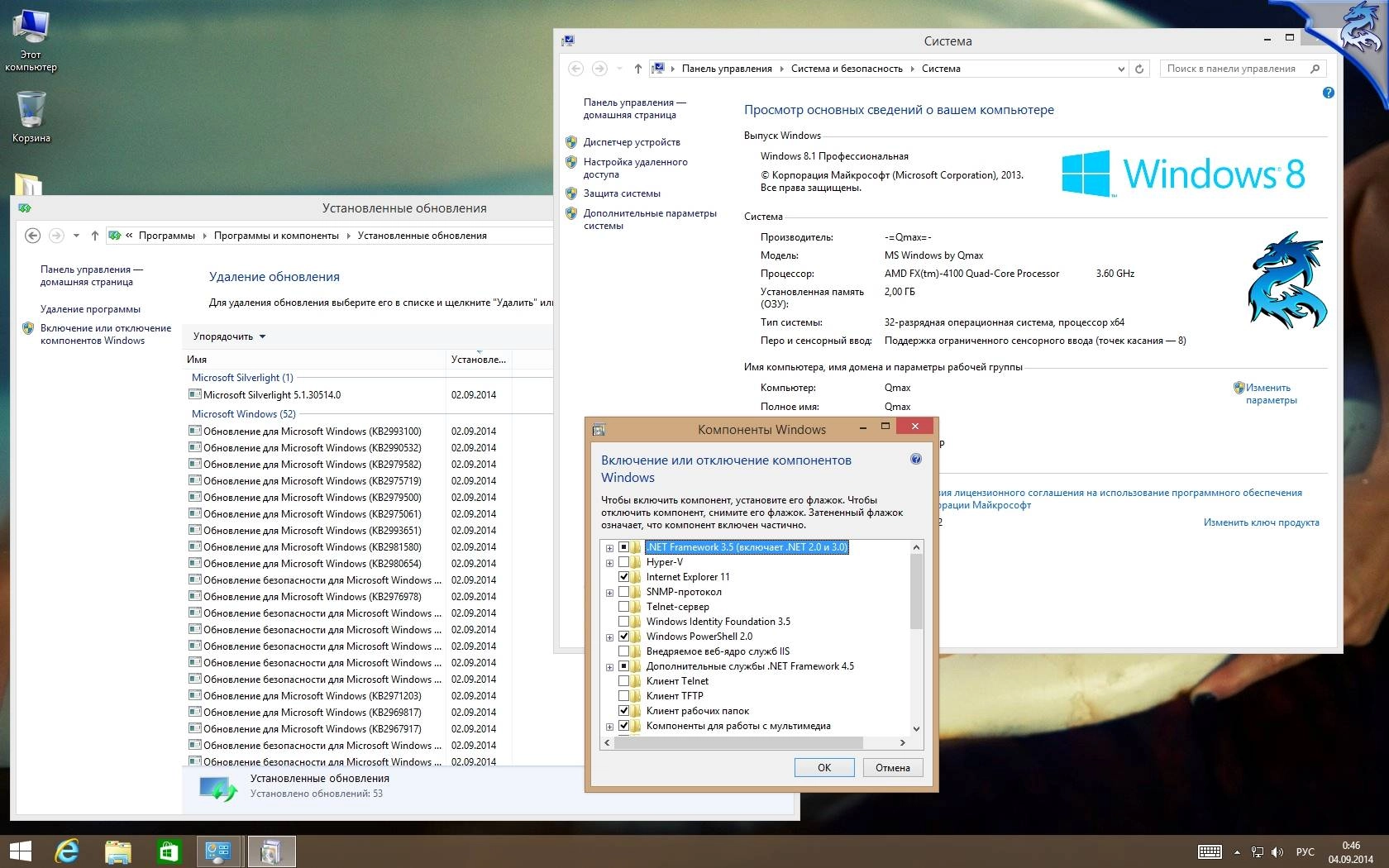Click Отмена in Компоненты Windows dialog
The width and height of the screenshot is (1389, 868).
click(x=893, y=767)
